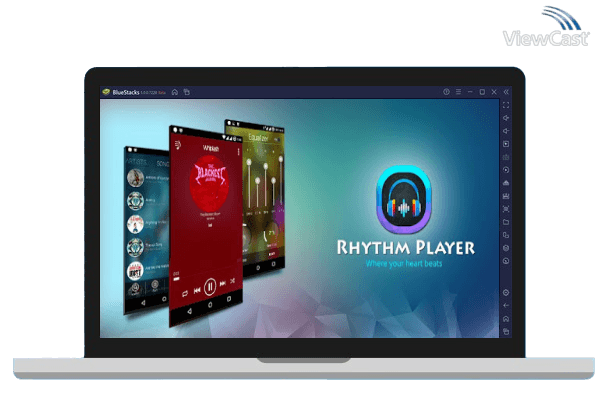Toggle the equalizer on/off switch
This screenshot has height=414, width=602.
click(277, 139)
